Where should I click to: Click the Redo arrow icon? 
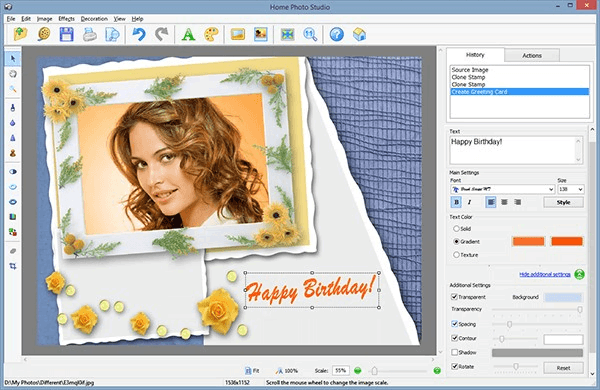161,34
